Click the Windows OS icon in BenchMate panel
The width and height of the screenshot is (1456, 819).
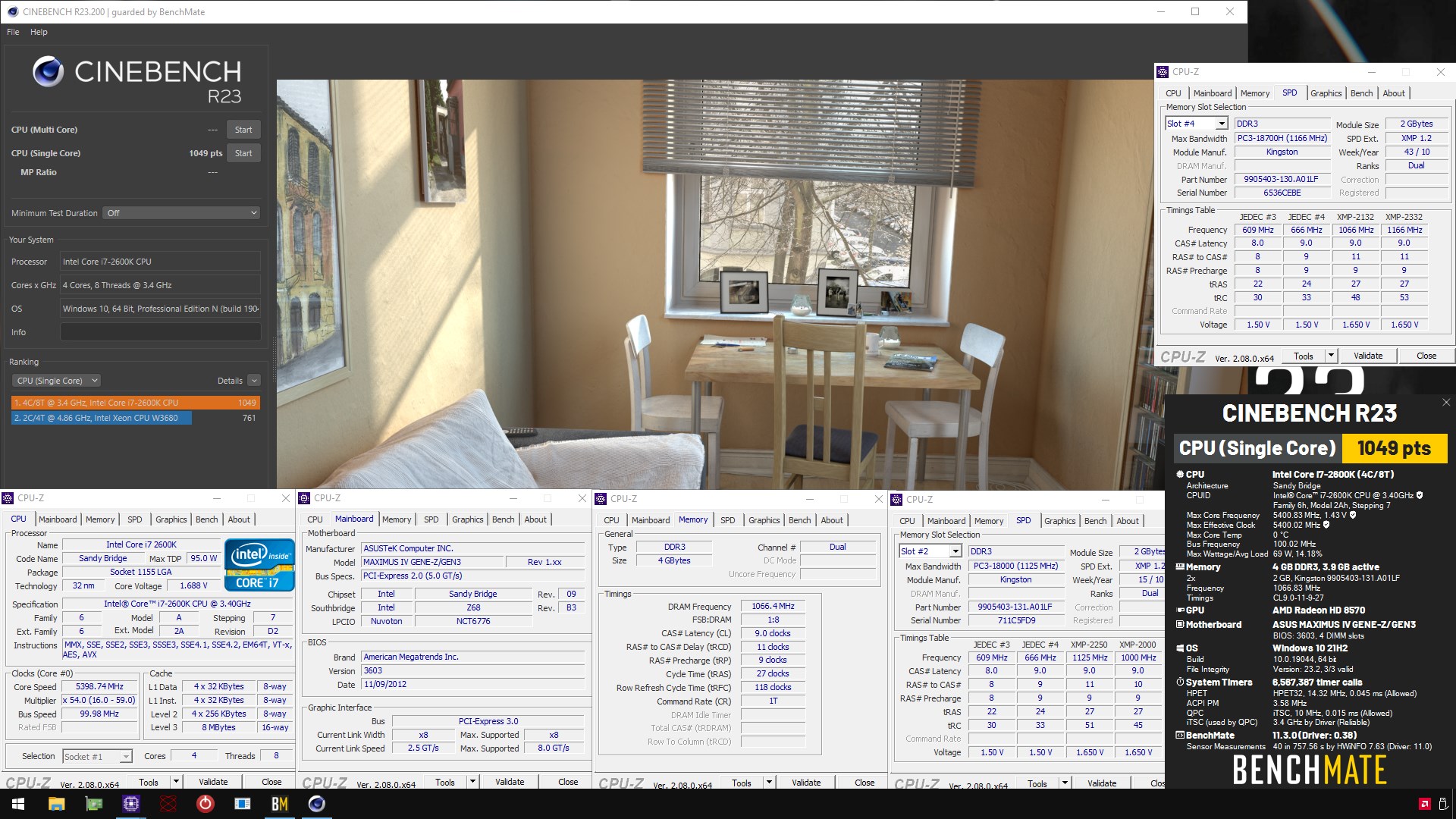coord(1180,648)
